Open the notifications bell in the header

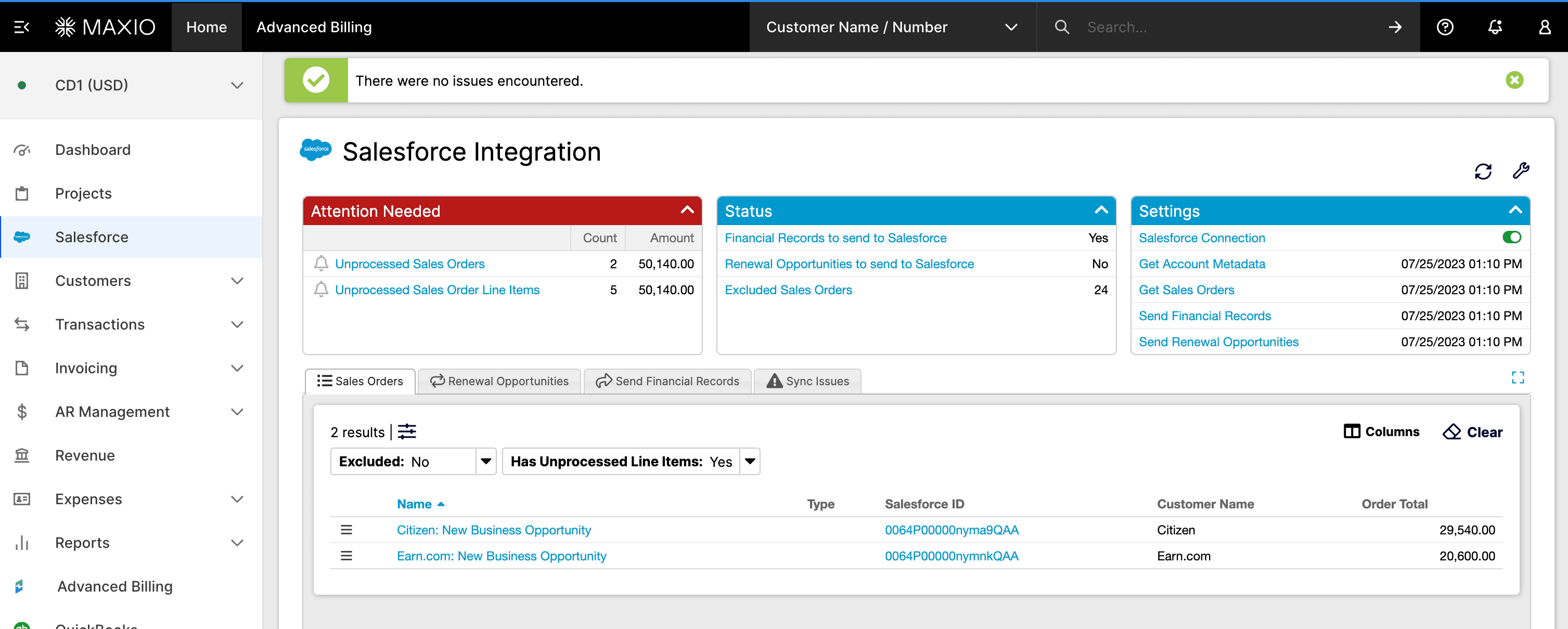[x=1495, y=28]
